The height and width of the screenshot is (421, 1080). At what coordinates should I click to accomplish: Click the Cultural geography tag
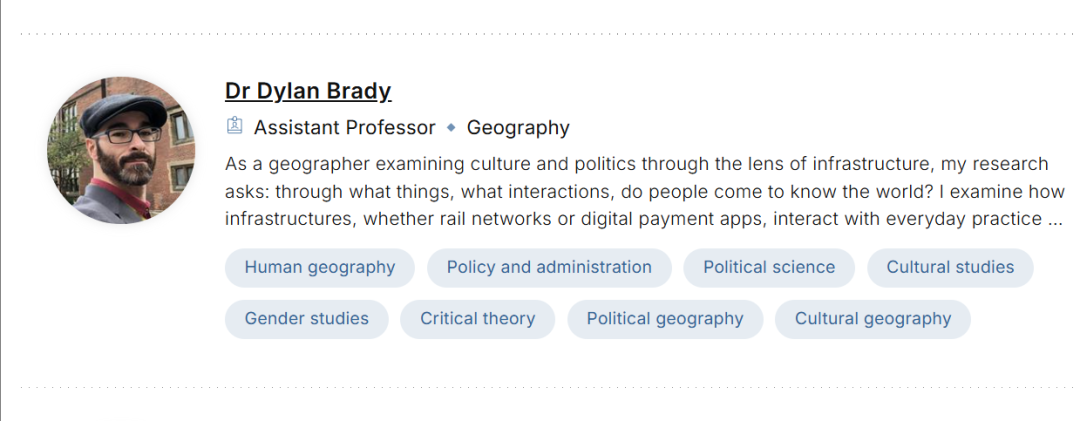tap(872, 319)
